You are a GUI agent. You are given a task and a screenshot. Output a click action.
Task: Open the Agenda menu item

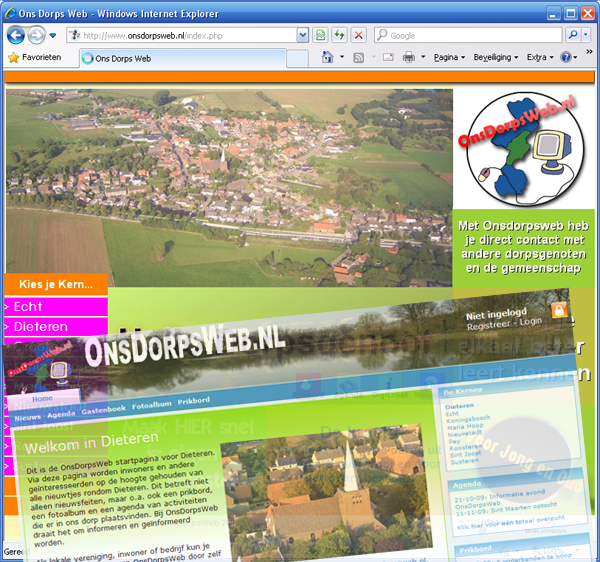pyautogui.click(x=61, y=414)
